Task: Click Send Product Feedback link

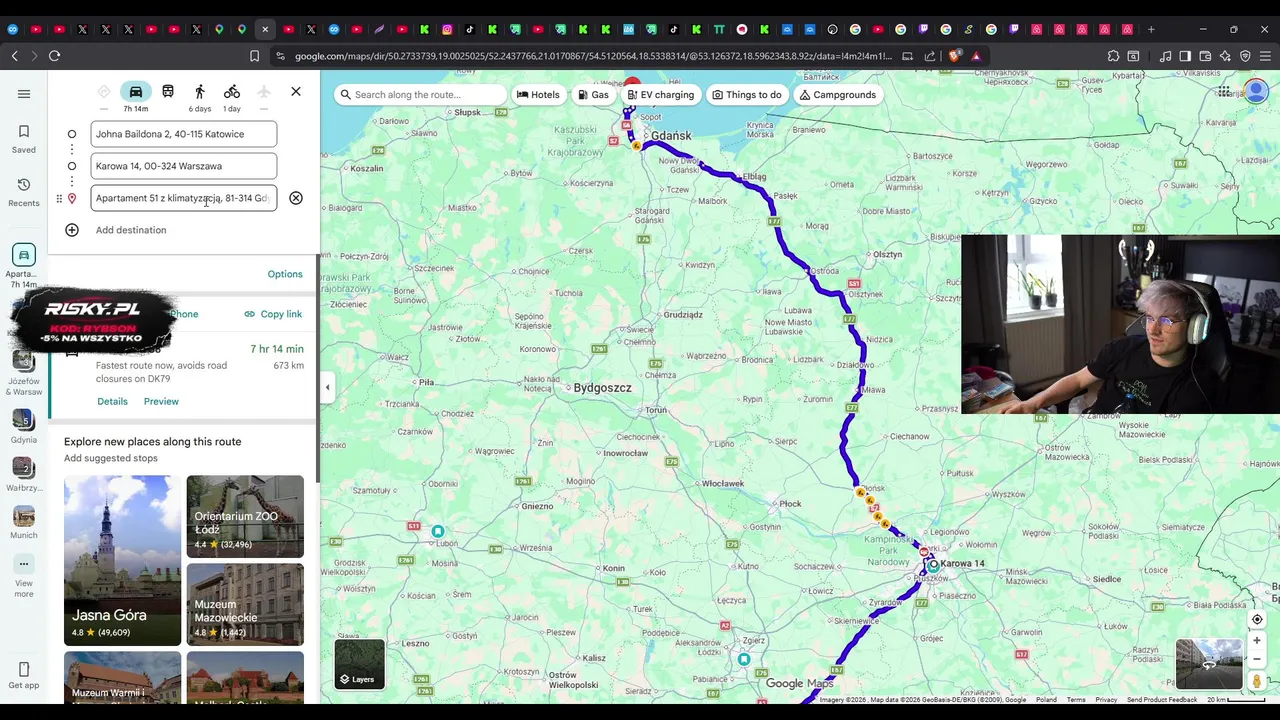Action: 1162,700
